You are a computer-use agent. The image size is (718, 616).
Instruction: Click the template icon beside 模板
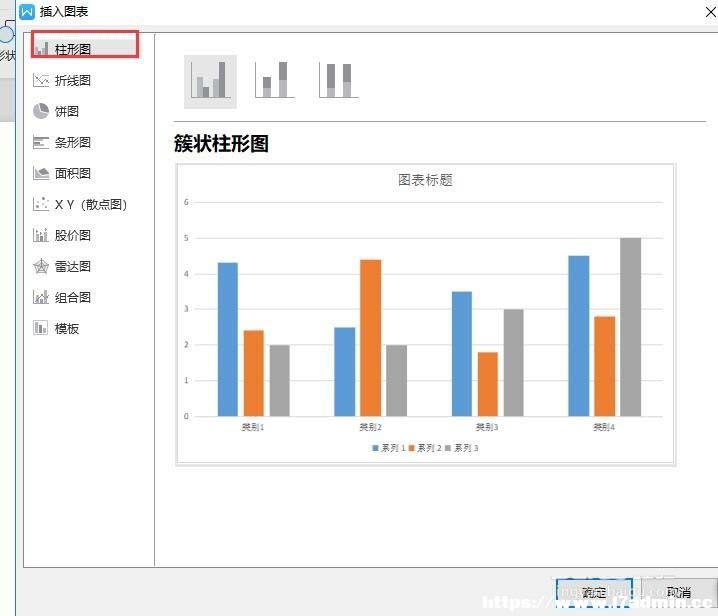coord(41,328)
